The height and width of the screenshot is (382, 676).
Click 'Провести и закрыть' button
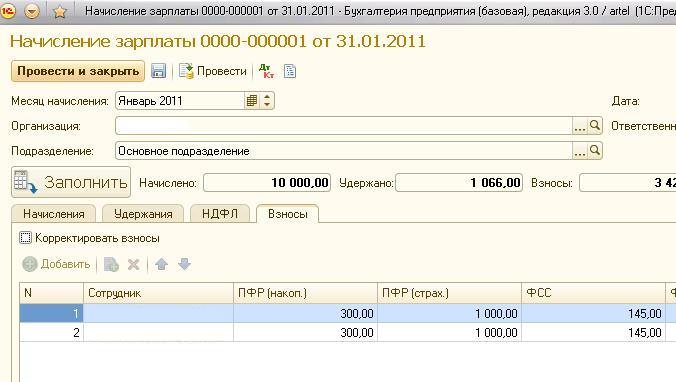pyautogui.click(x=78, y=71)
